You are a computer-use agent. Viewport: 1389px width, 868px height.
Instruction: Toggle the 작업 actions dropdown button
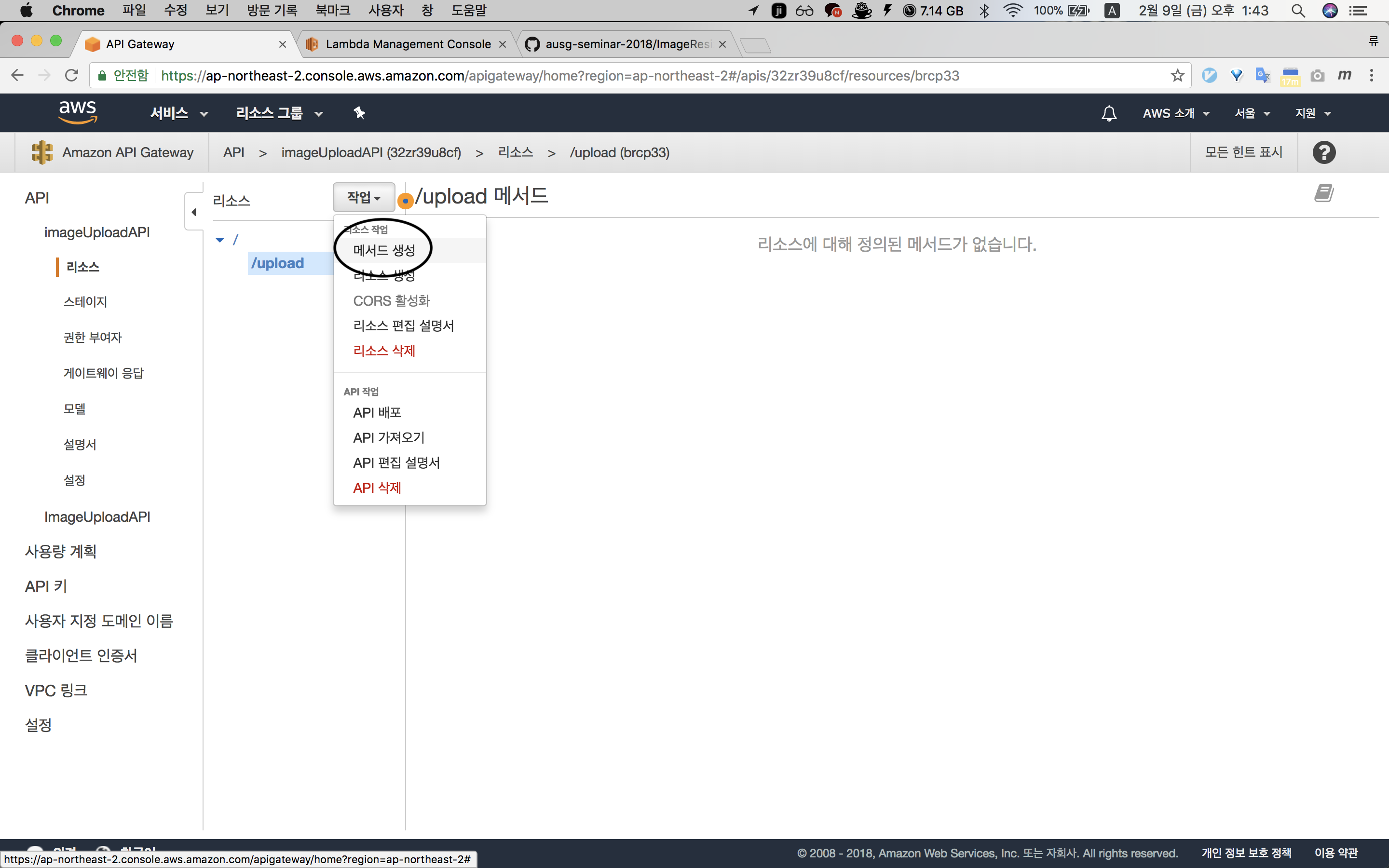click(x=364, y=198)
